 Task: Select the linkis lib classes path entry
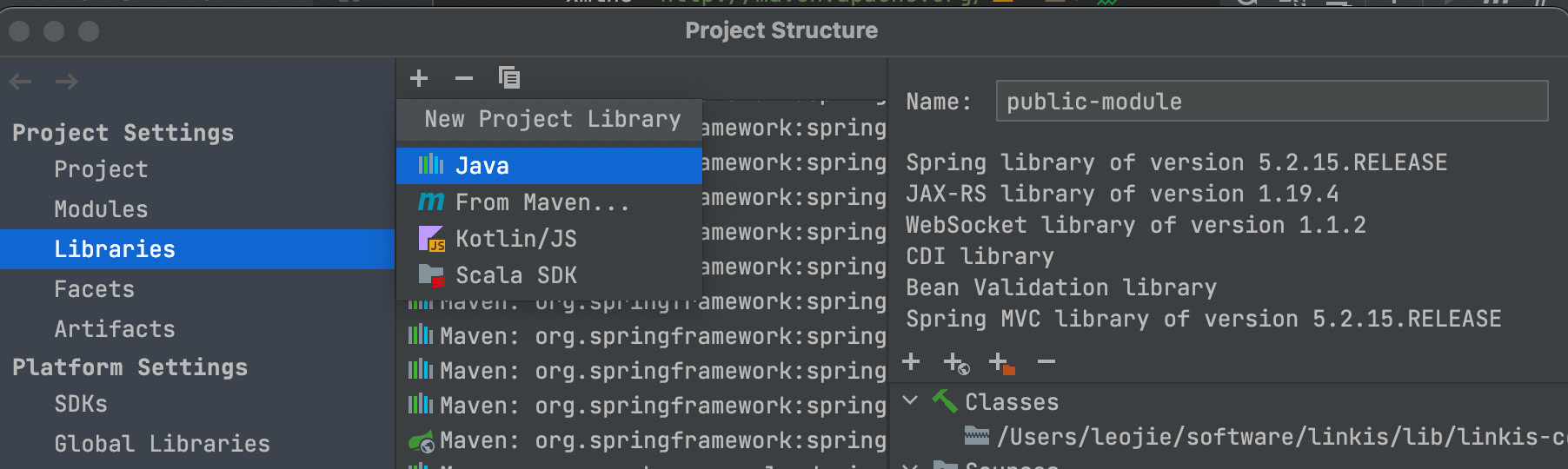tap(1278, 437)
